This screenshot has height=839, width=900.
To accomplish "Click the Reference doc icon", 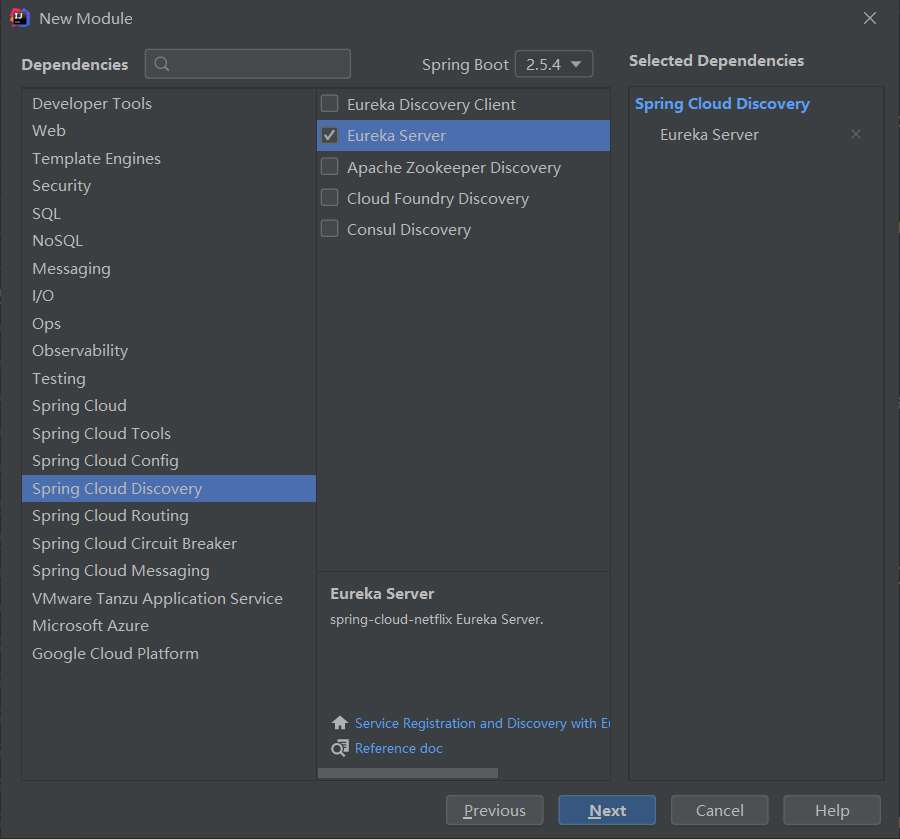I will click(x=340, y=748).
